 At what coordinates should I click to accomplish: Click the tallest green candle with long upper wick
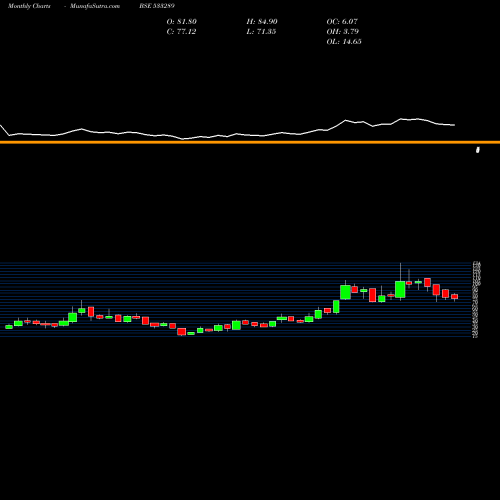[x=400, y=289]
